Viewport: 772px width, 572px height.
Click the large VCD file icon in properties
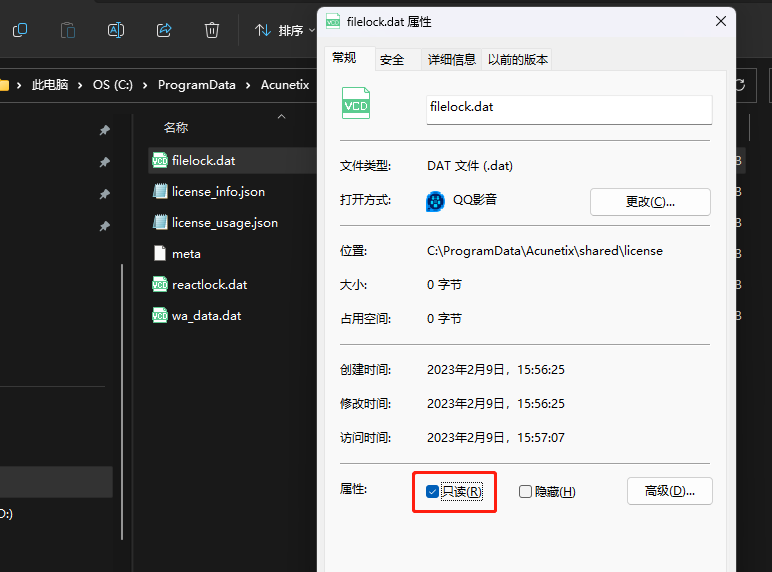tap(356, 103)
